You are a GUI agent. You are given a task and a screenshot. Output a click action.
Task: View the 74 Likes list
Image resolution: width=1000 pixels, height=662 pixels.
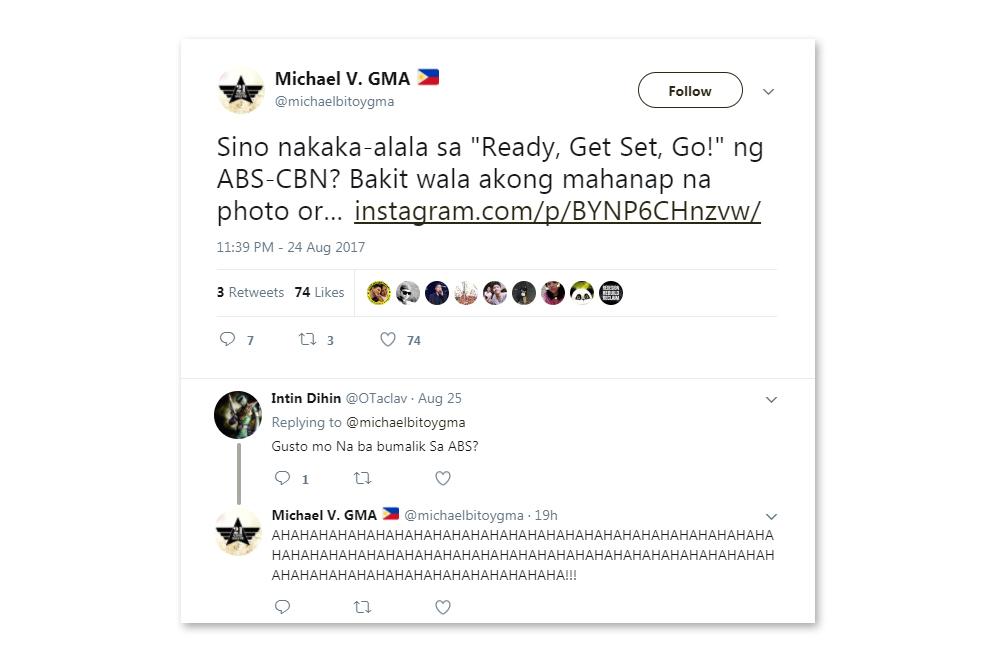coord(319,292)
